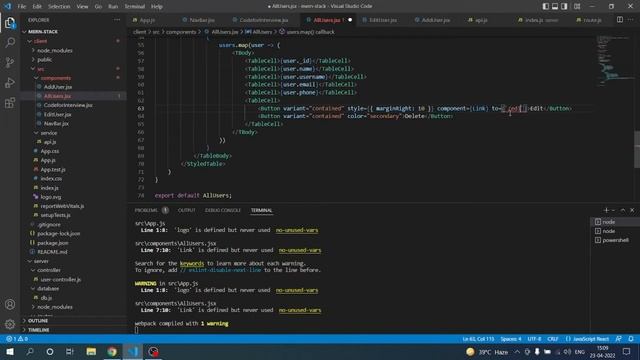Screen dimensions: 640x360
Task: Open the Debug Console panel tab
Action: point(222,210)
